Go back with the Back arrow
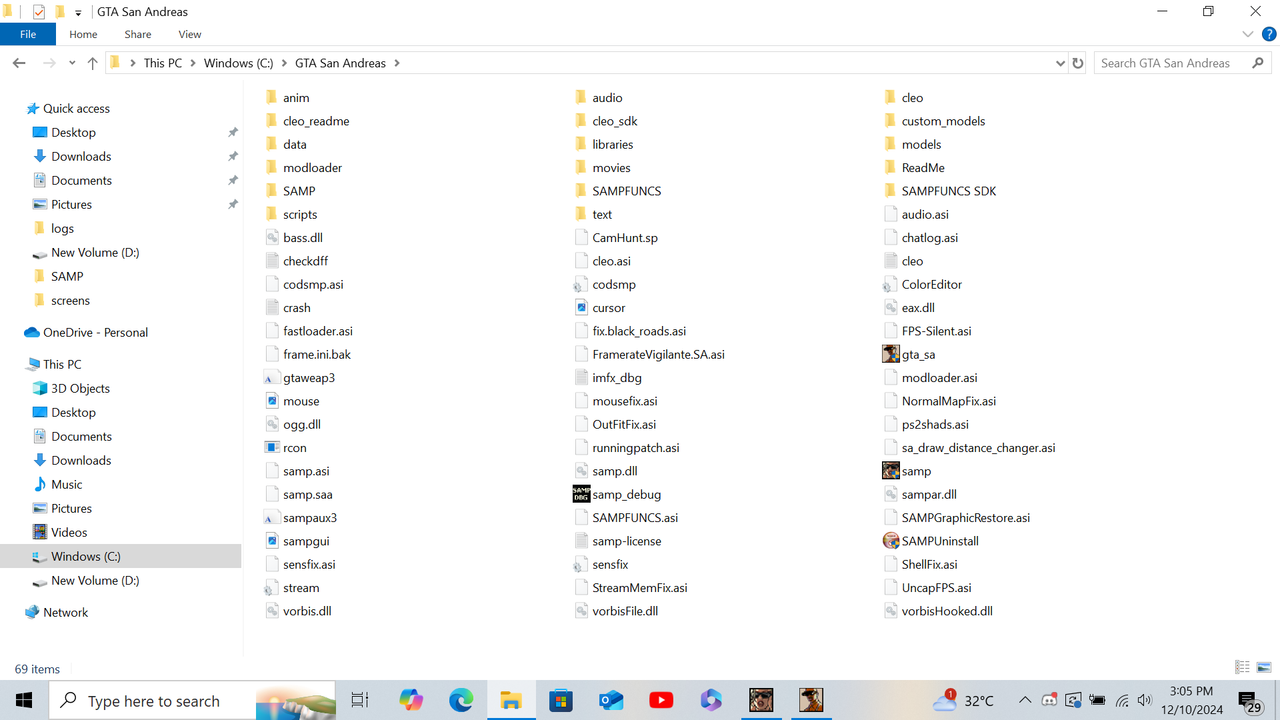Viewport: 1280px width, 720px height. (19, 63)
